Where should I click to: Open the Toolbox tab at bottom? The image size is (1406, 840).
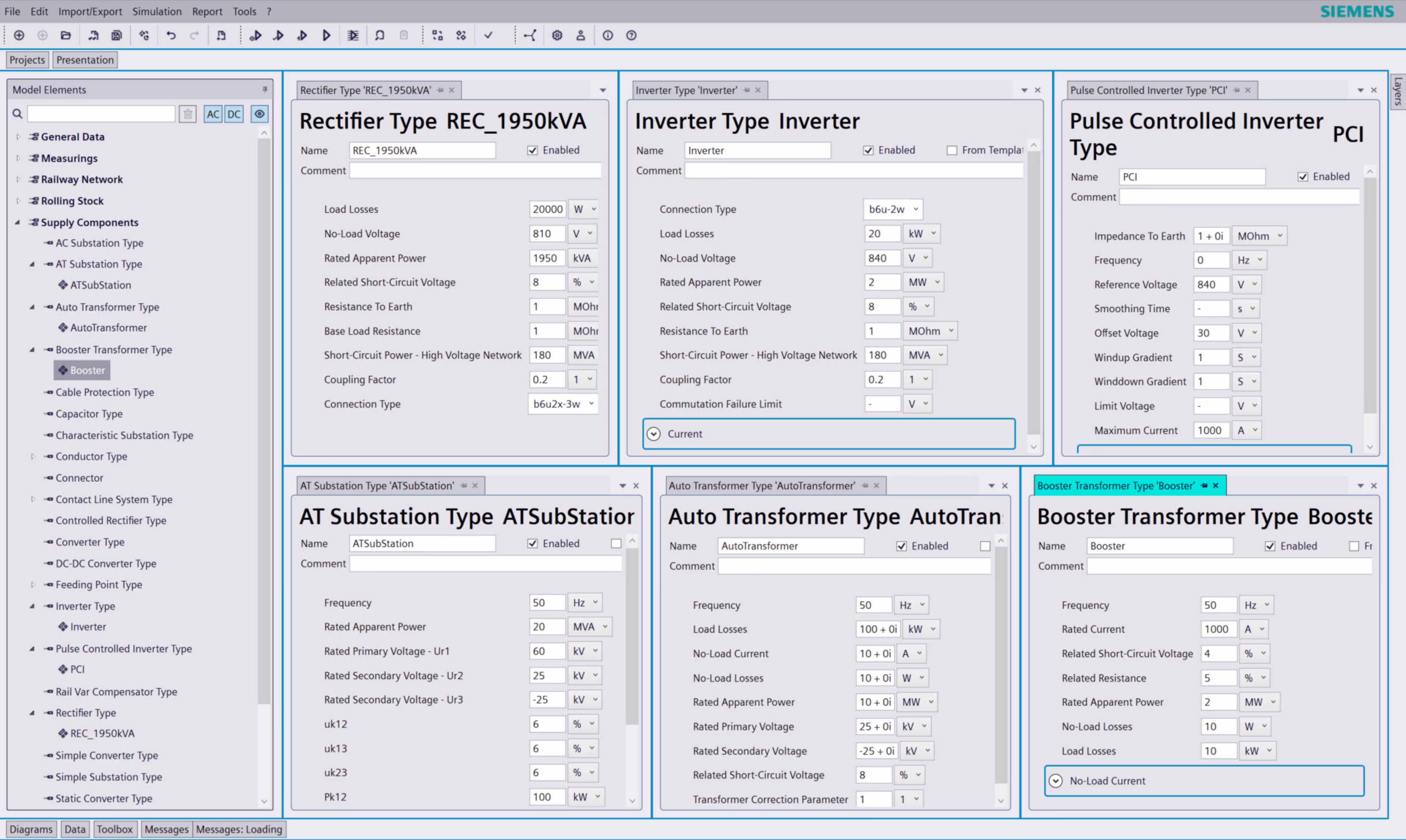(x=114, y=829)
